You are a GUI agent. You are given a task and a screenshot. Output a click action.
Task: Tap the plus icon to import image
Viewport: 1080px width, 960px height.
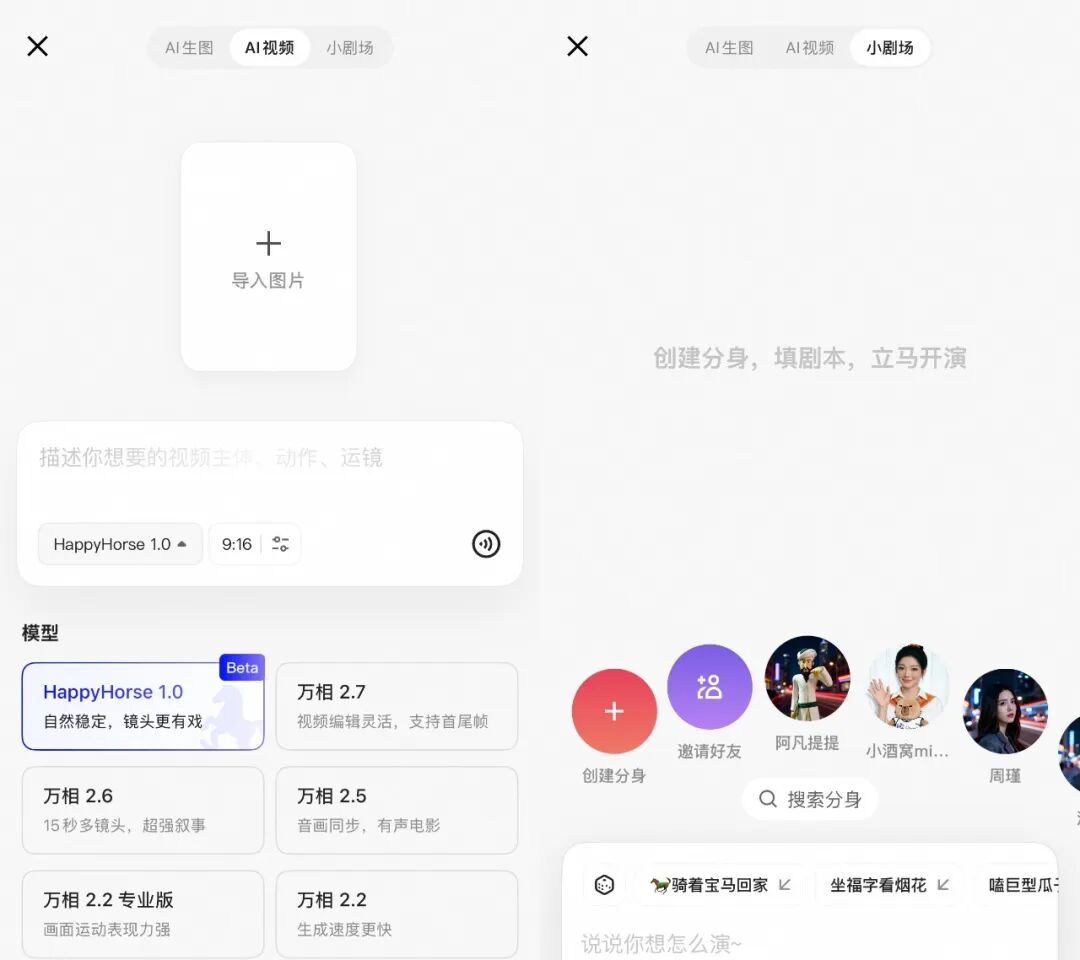268,244
